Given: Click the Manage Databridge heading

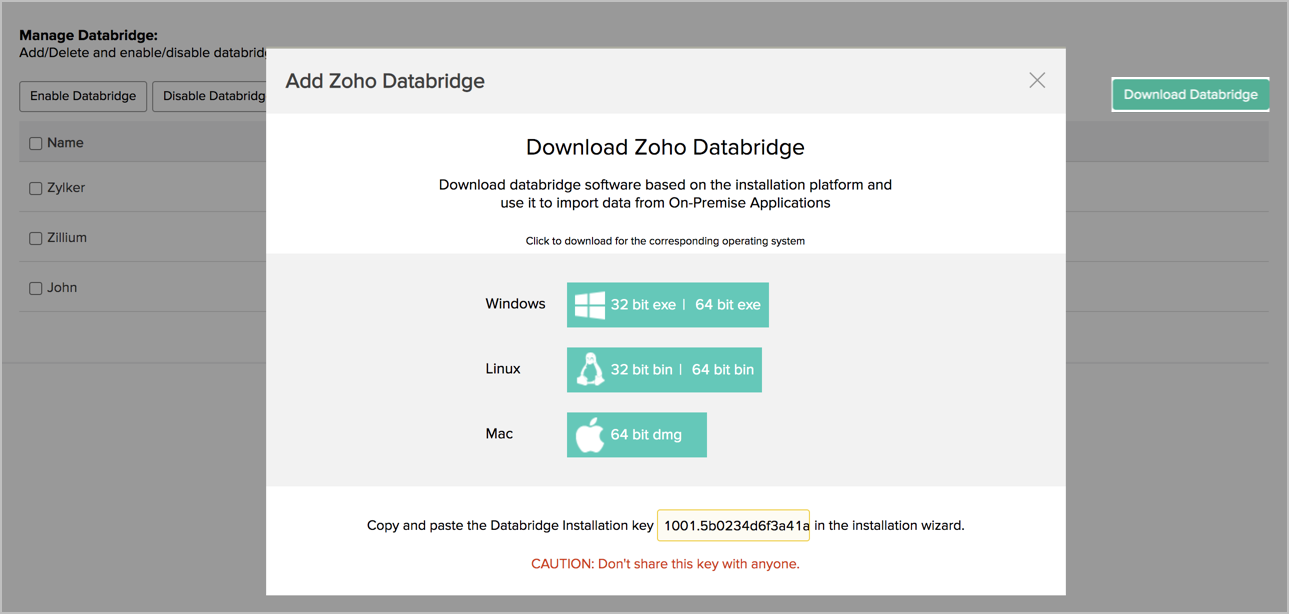Looking at the screenshot, I should coord(89,35).
